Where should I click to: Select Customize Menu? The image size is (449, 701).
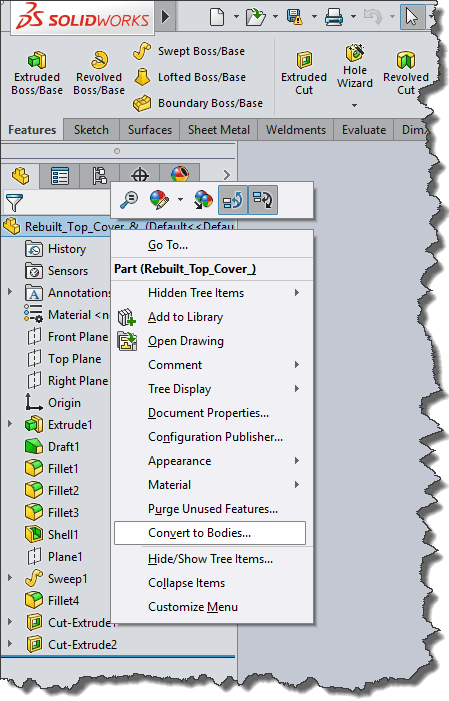click(x=212, y=607)
